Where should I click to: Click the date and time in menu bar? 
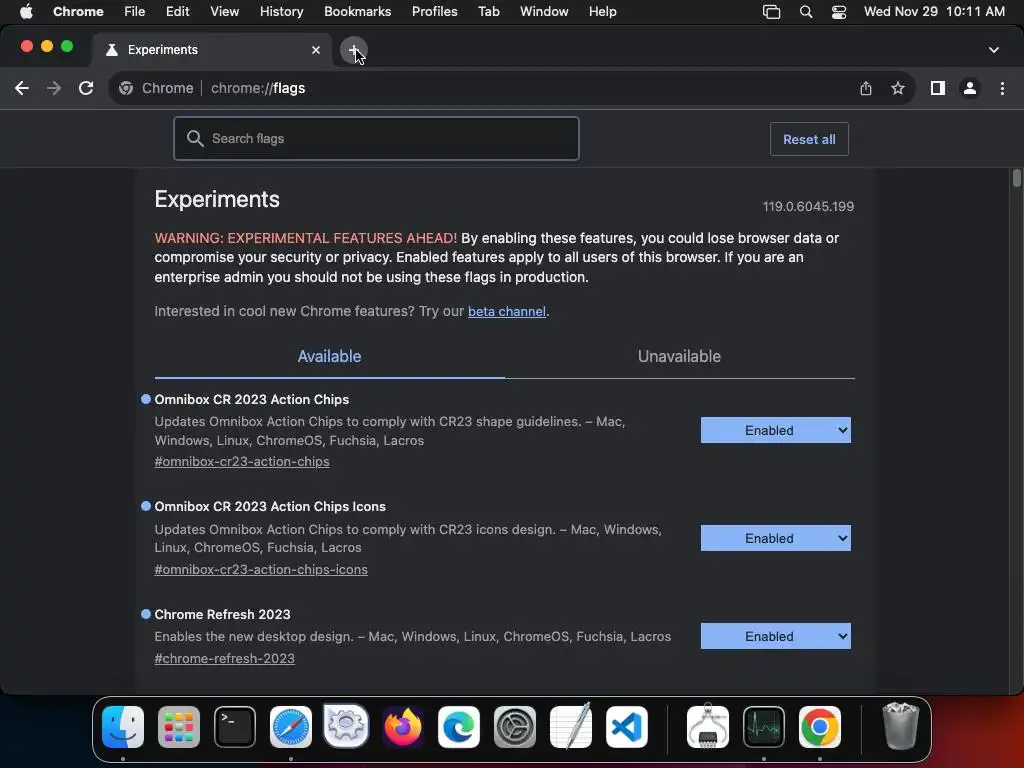click(x=934, y=12)
